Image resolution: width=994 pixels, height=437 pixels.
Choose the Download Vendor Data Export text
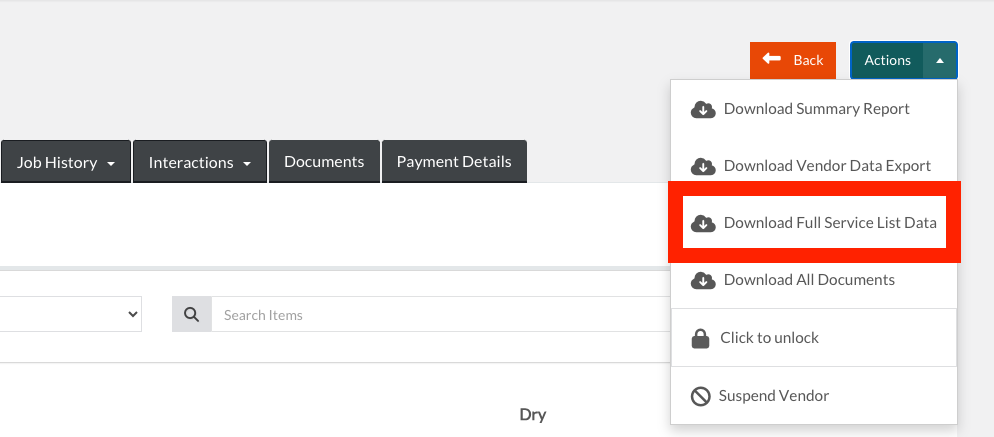tap(827, 166)
